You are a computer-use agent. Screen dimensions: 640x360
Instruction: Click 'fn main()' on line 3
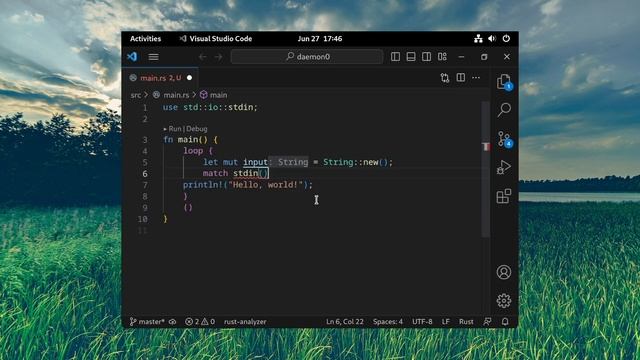pos(185,140)
